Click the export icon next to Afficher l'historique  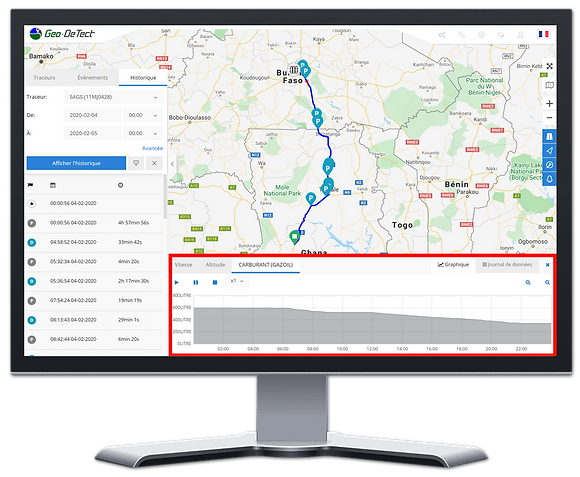click(136, 163)
